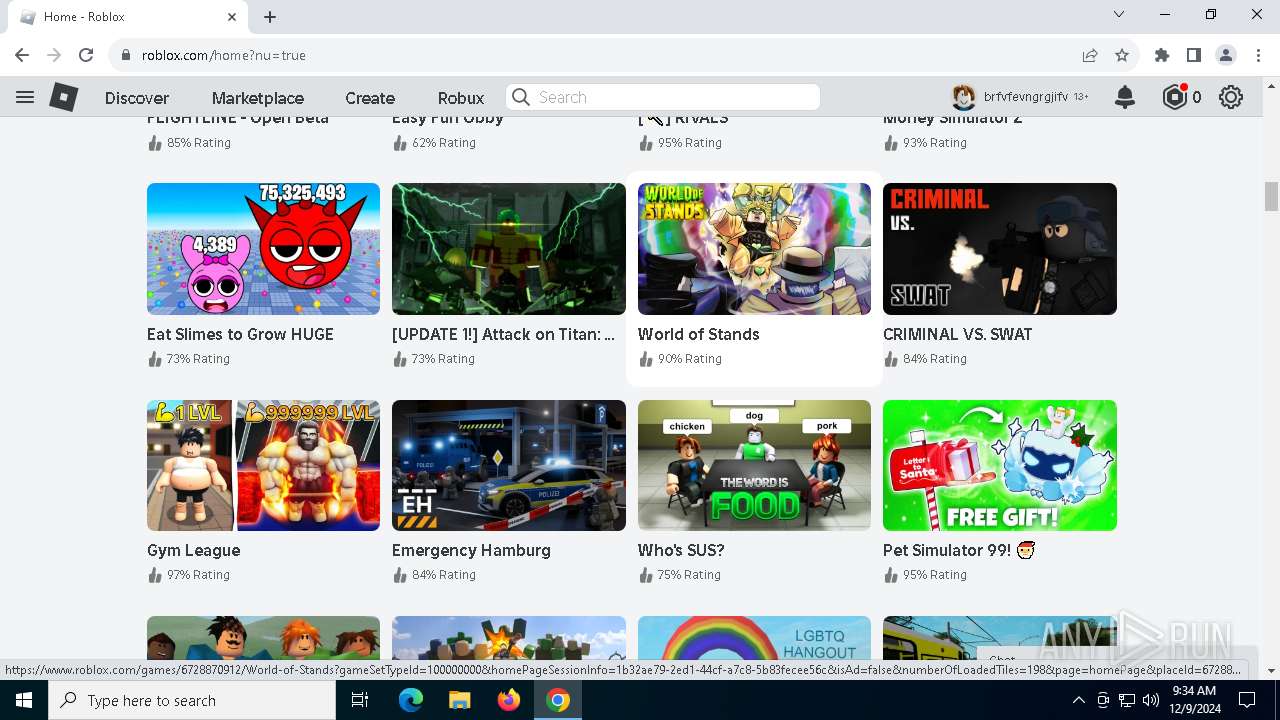
Task: Go back in browser history
Action: (22, 55)
